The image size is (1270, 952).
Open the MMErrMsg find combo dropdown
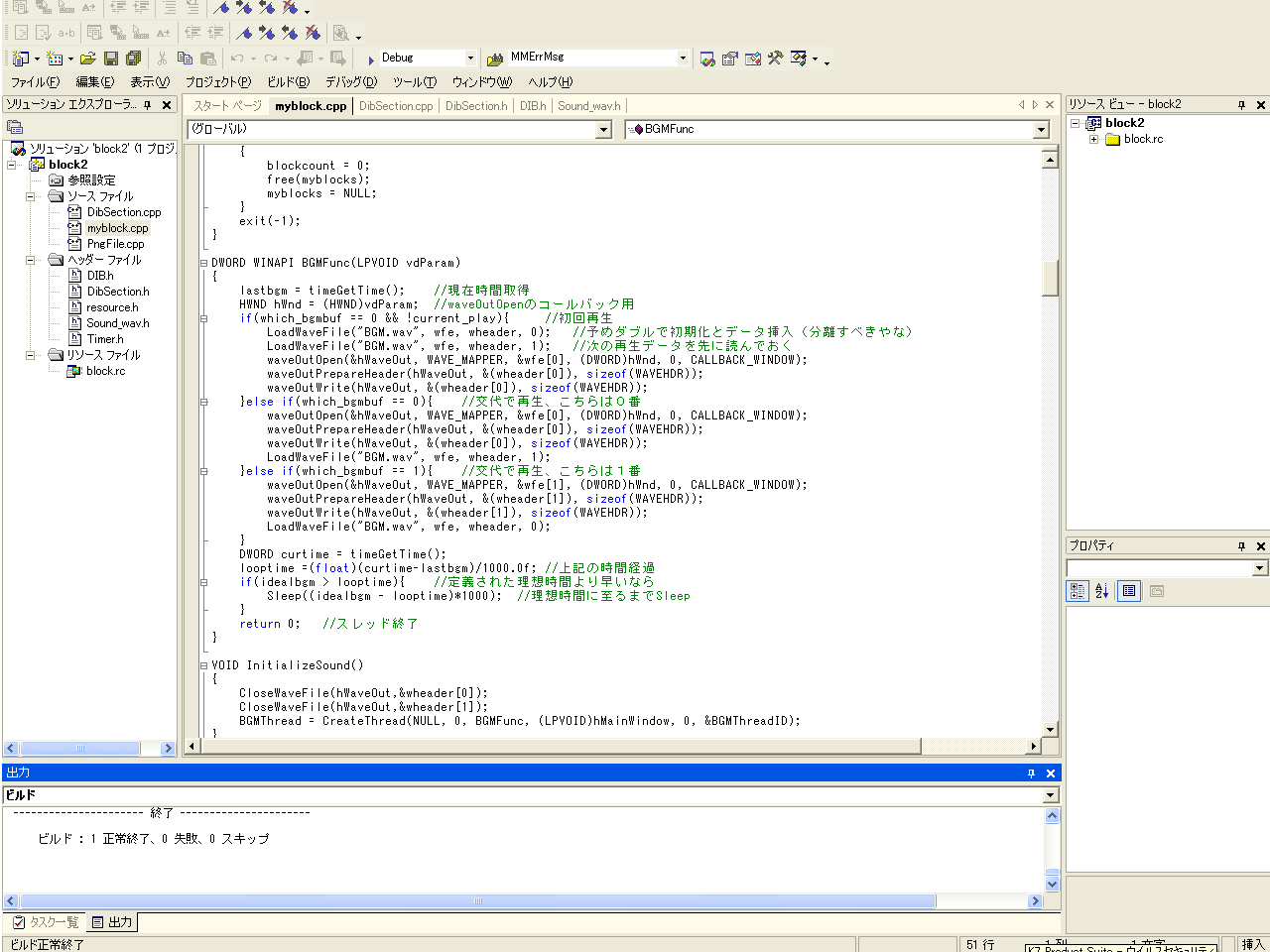[683, 59]
